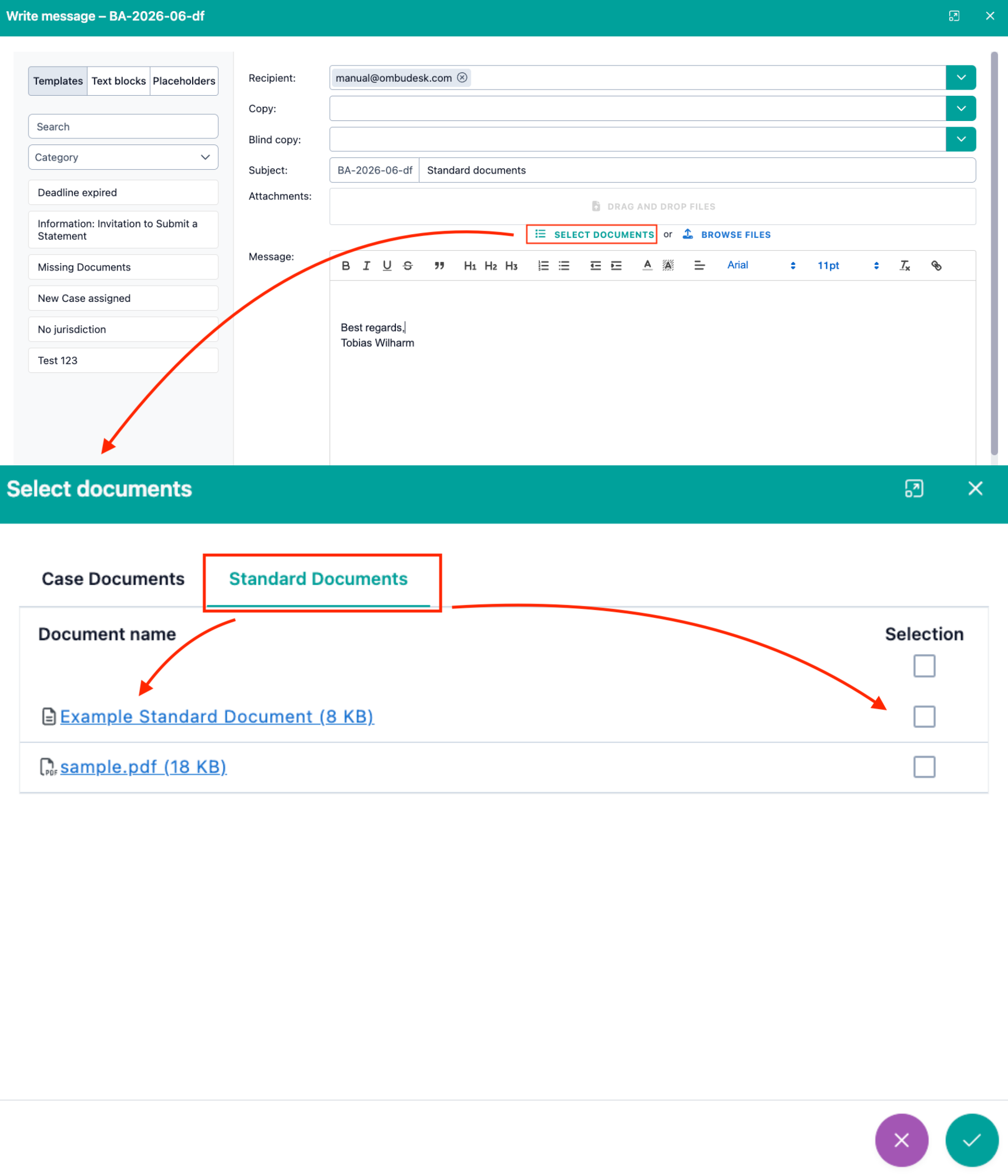
Task: Click the Subject field with Standard documents
Action: point(697,170)
